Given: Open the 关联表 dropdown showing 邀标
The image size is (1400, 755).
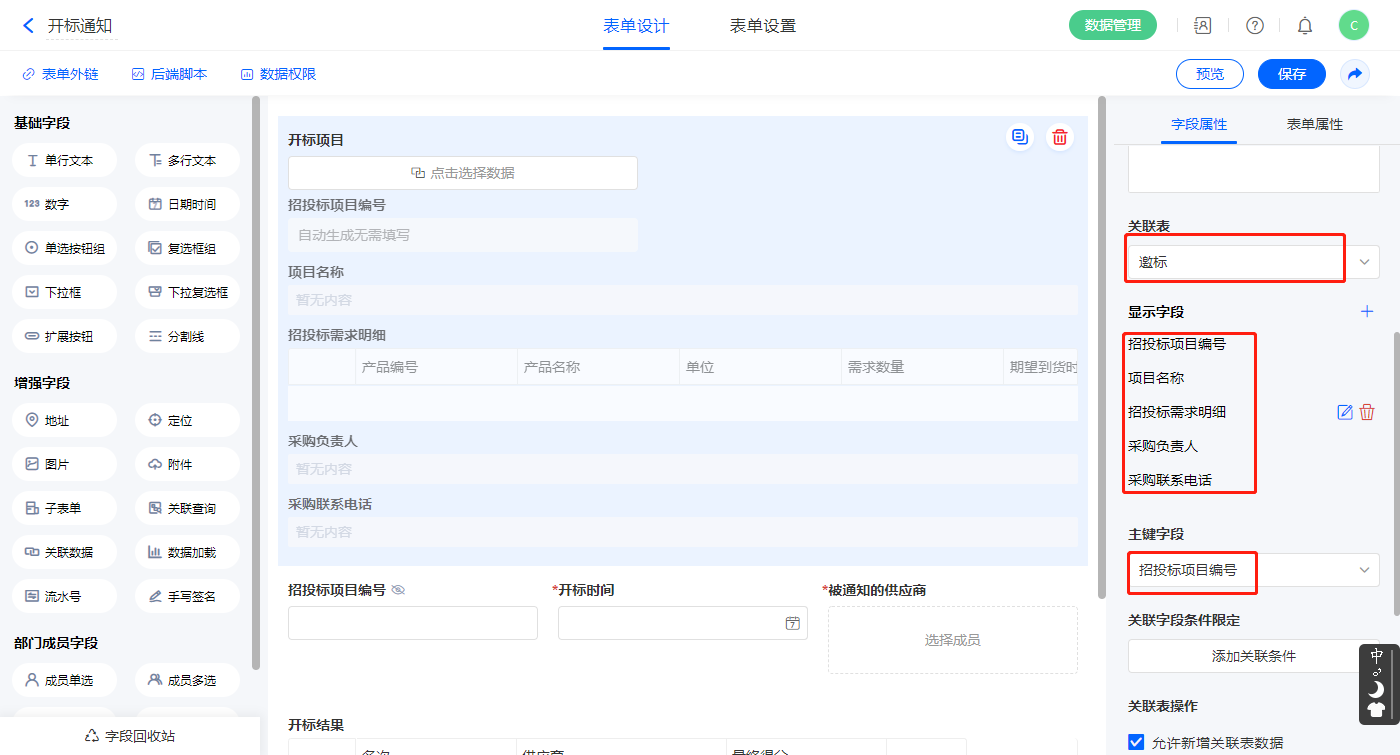Looking at the screenshot, I should [1253, 262].
